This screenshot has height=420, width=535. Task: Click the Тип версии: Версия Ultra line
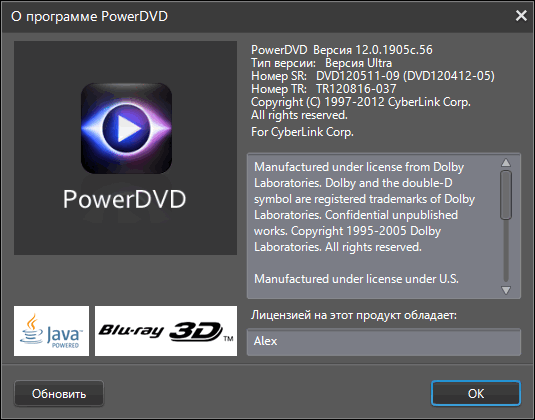321,63
